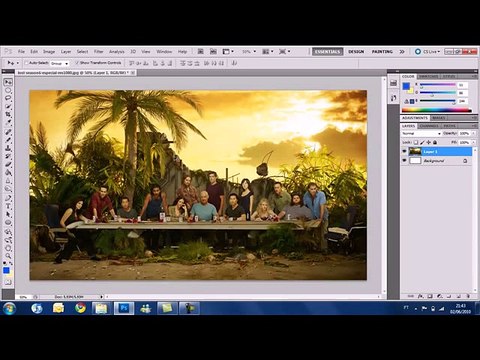Open the File menu
The height and width of the screenshot is (360, 480).
click(21, 52)
